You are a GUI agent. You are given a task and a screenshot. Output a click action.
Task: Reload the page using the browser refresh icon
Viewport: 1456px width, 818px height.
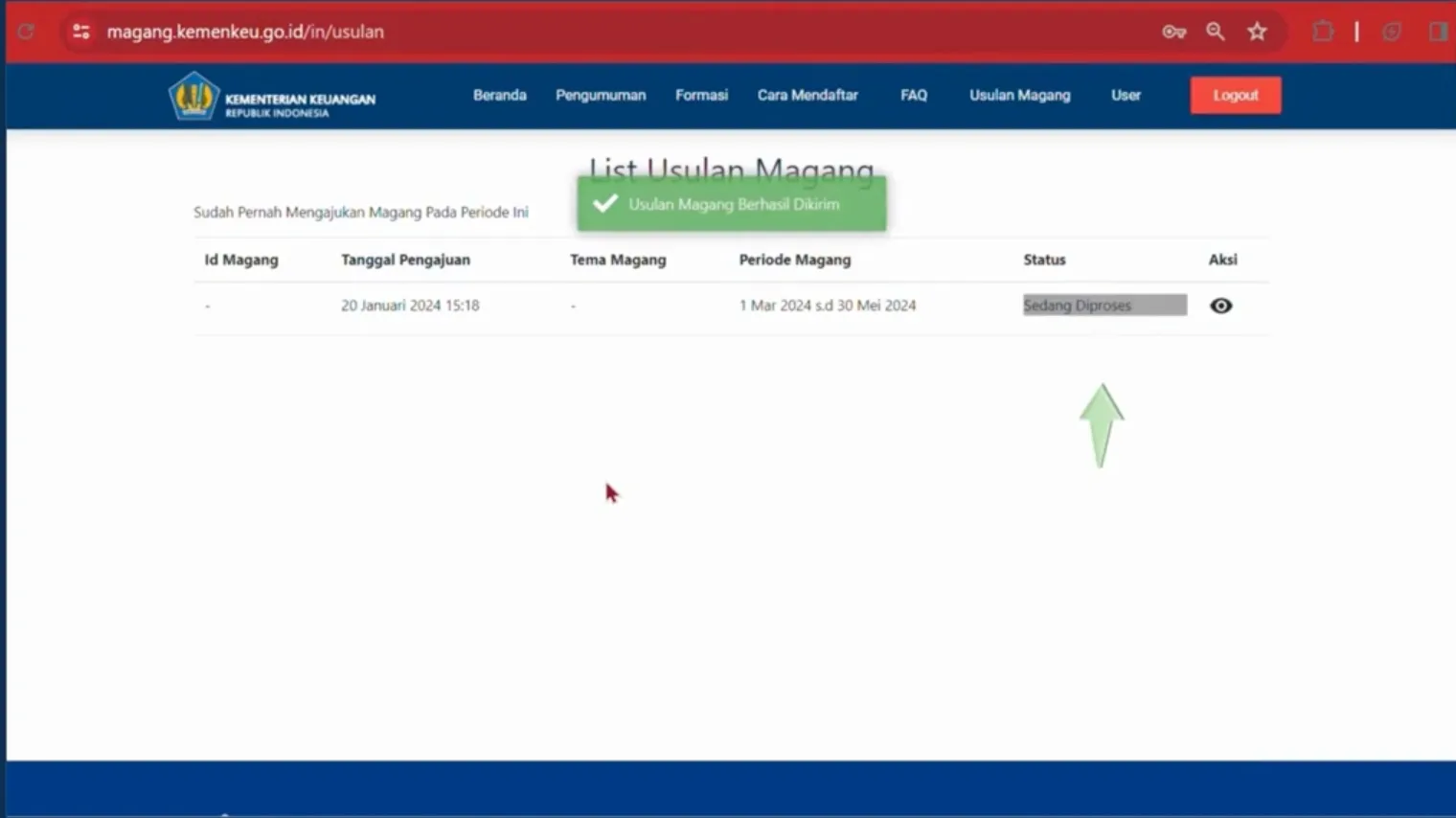26,32
